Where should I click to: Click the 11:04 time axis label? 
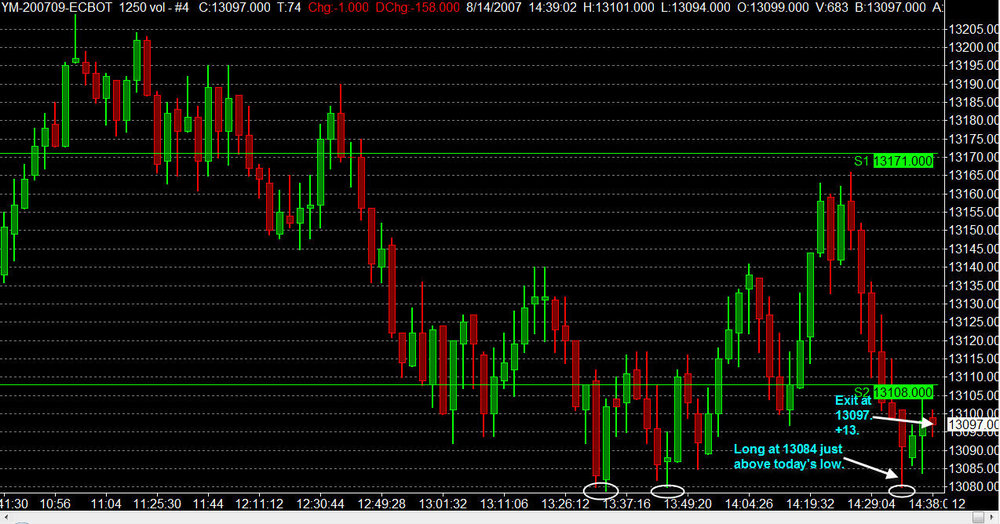pos(106,504)
